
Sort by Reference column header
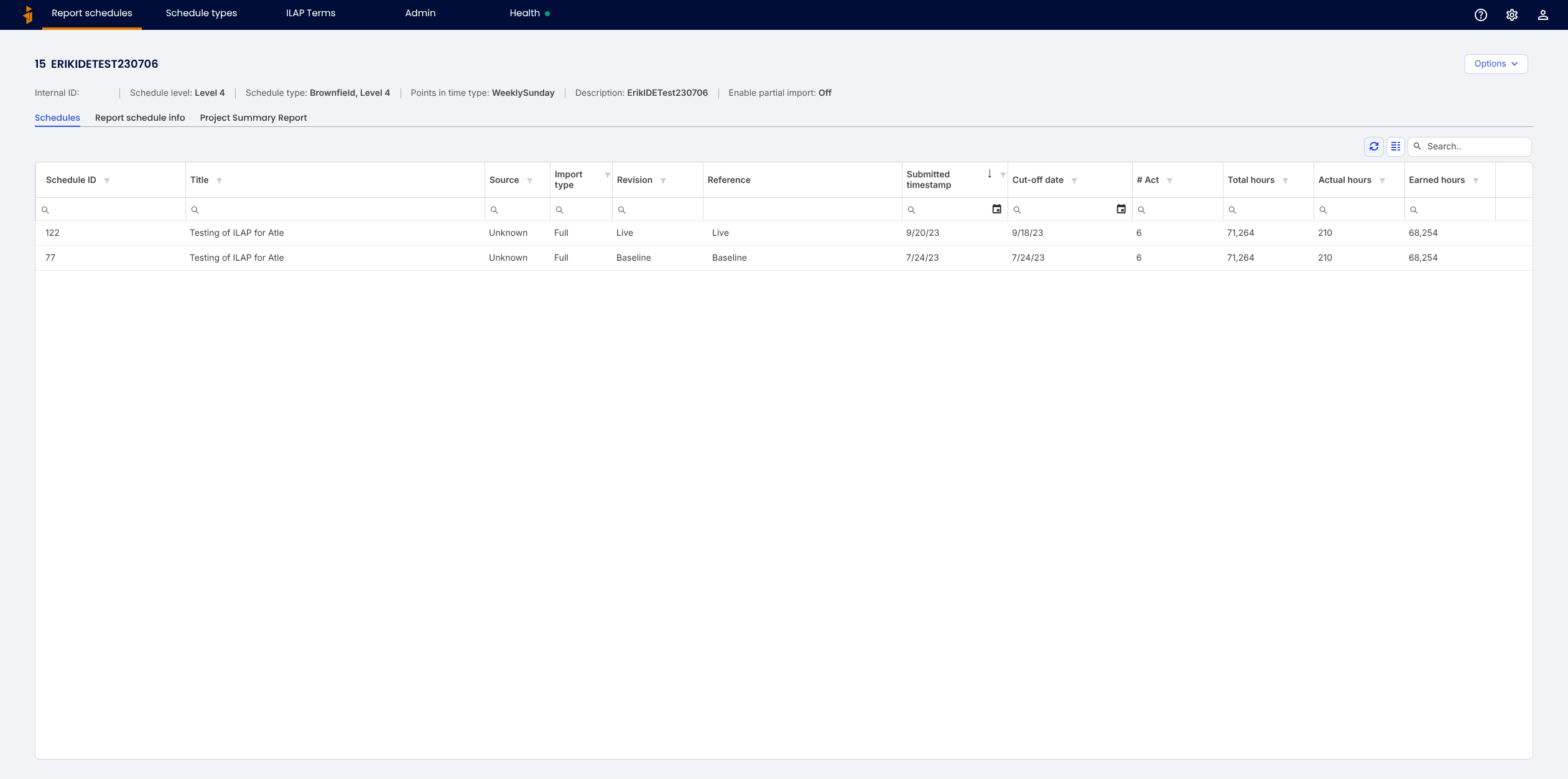(729, 180)
